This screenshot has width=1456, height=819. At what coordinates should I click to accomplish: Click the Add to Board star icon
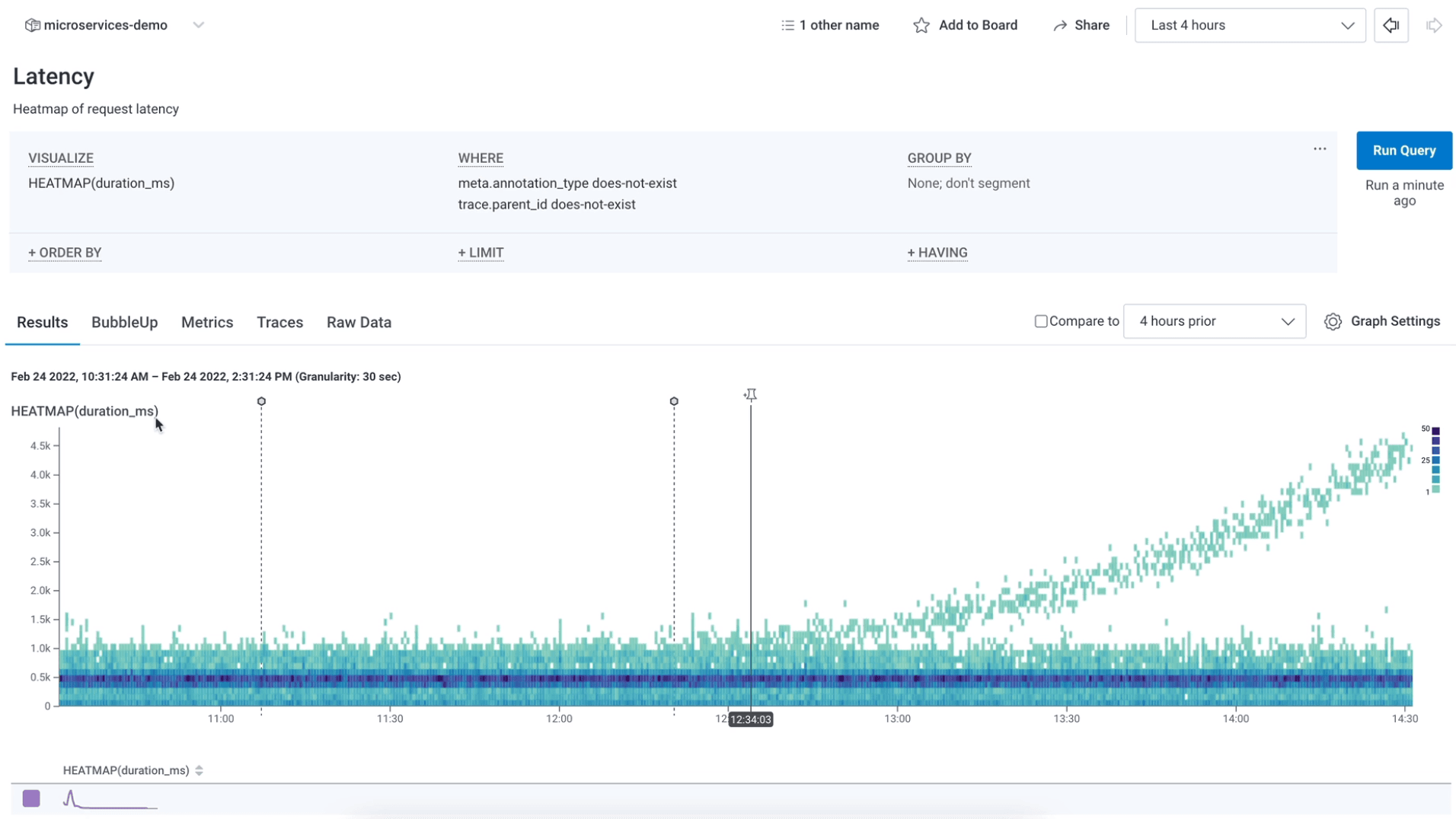(921, 25)
